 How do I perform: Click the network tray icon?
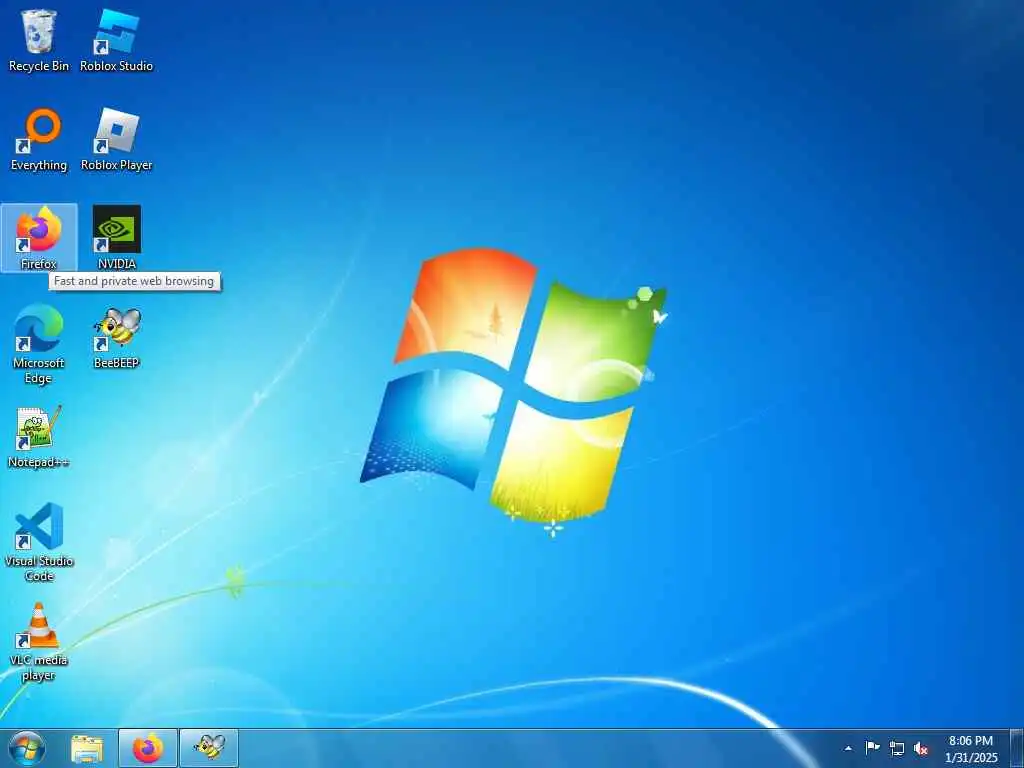pos(897,749)
